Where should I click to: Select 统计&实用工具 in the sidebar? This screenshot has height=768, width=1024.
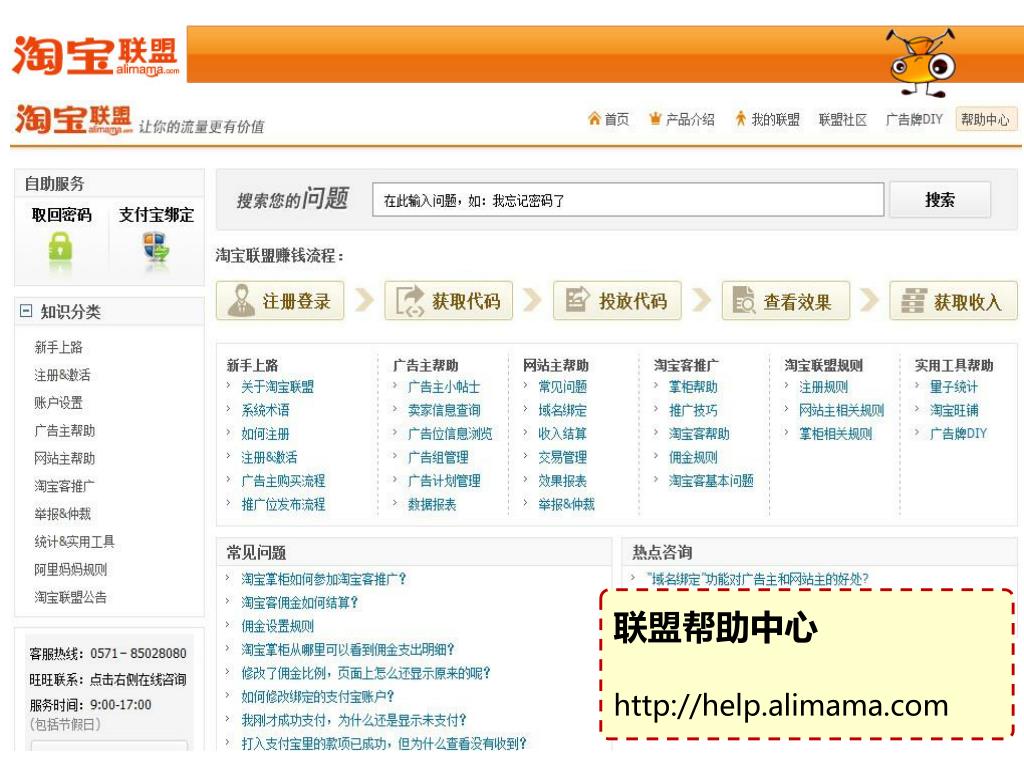pyautogui.click(x=74, y=541)
